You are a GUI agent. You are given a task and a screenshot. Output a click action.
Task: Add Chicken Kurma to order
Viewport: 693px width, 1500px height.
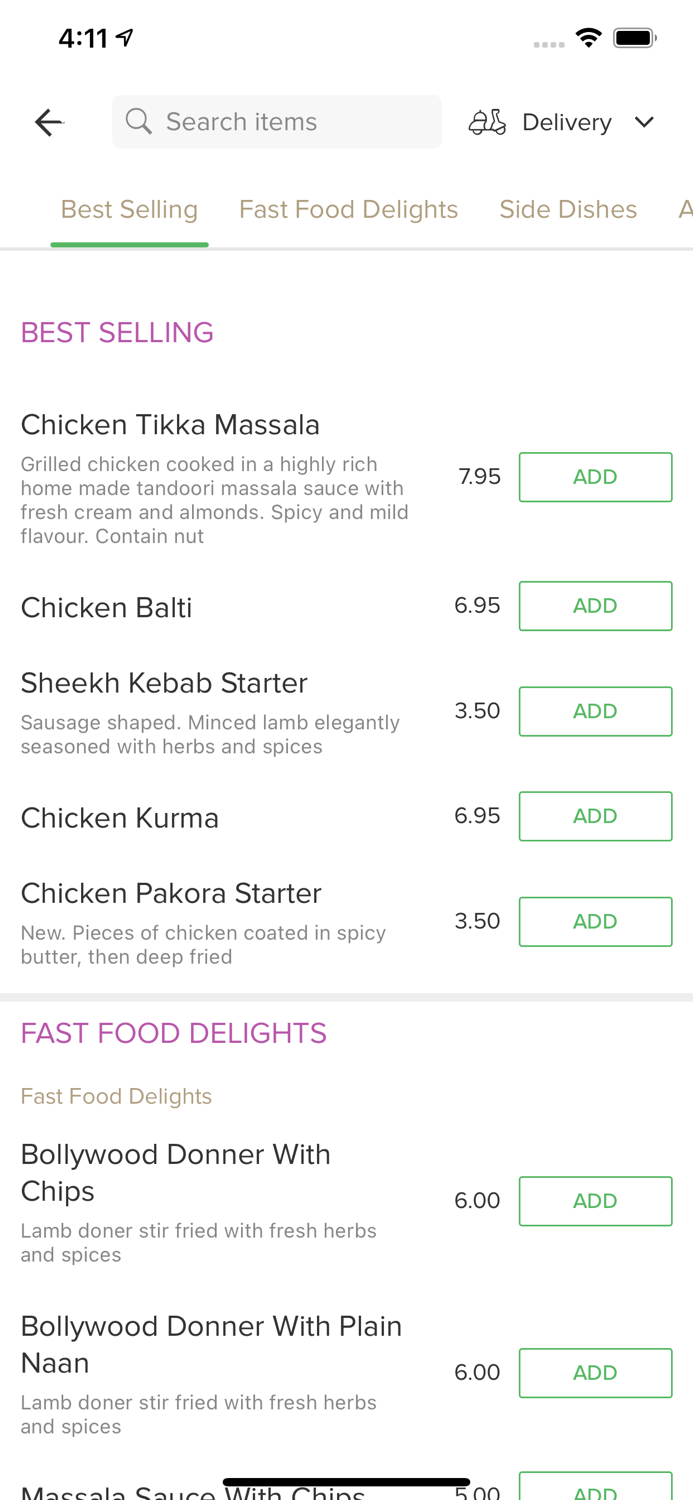pos(595,816)
